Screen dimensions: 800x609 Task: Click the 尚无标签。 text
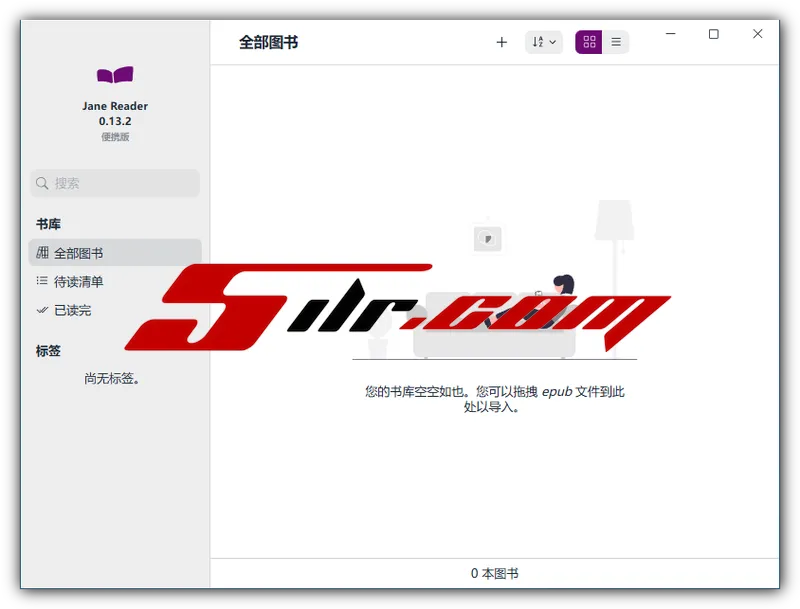coord(112,378)
